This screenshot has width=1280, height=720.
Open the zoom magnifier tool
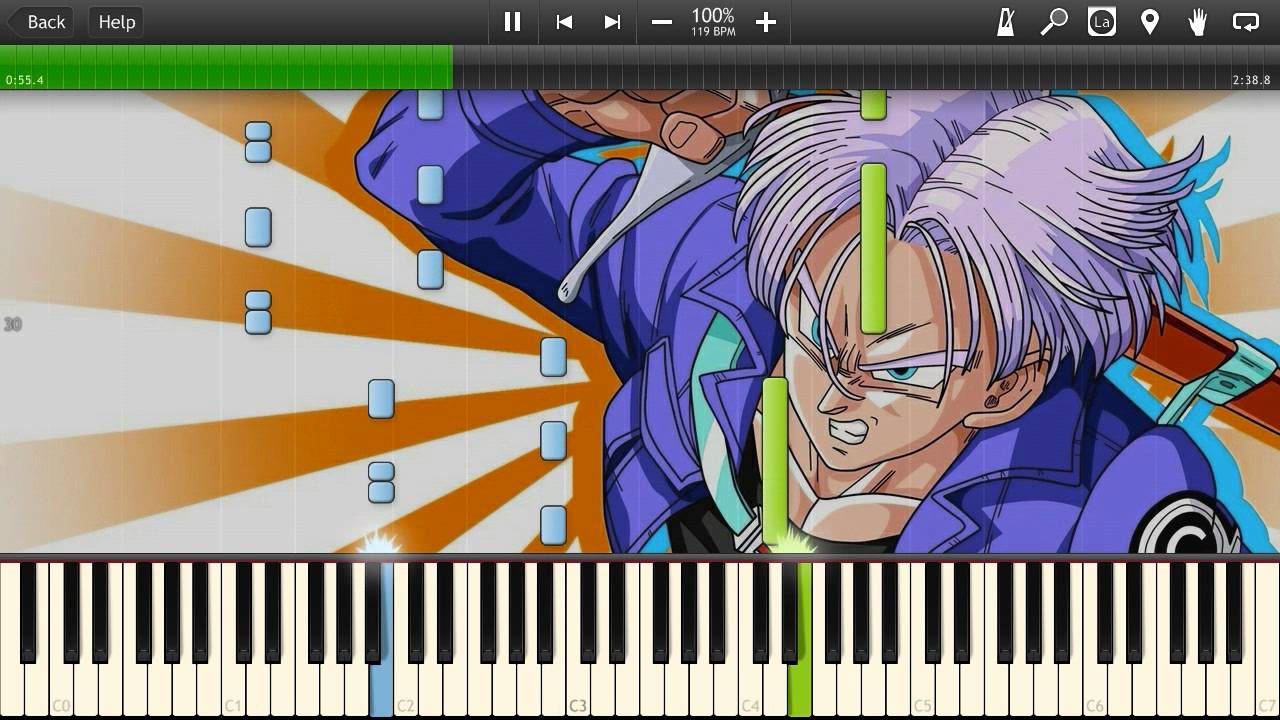click(x=1054, y=22)
